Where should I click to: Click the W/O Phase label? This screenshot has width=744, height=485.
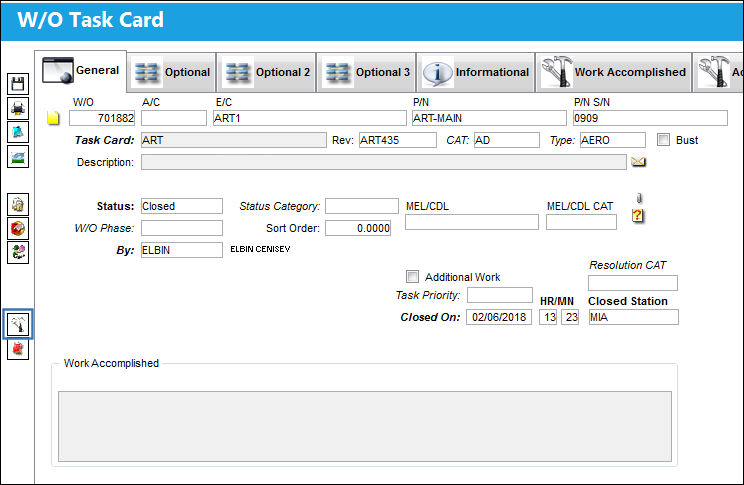click(104, 228)
